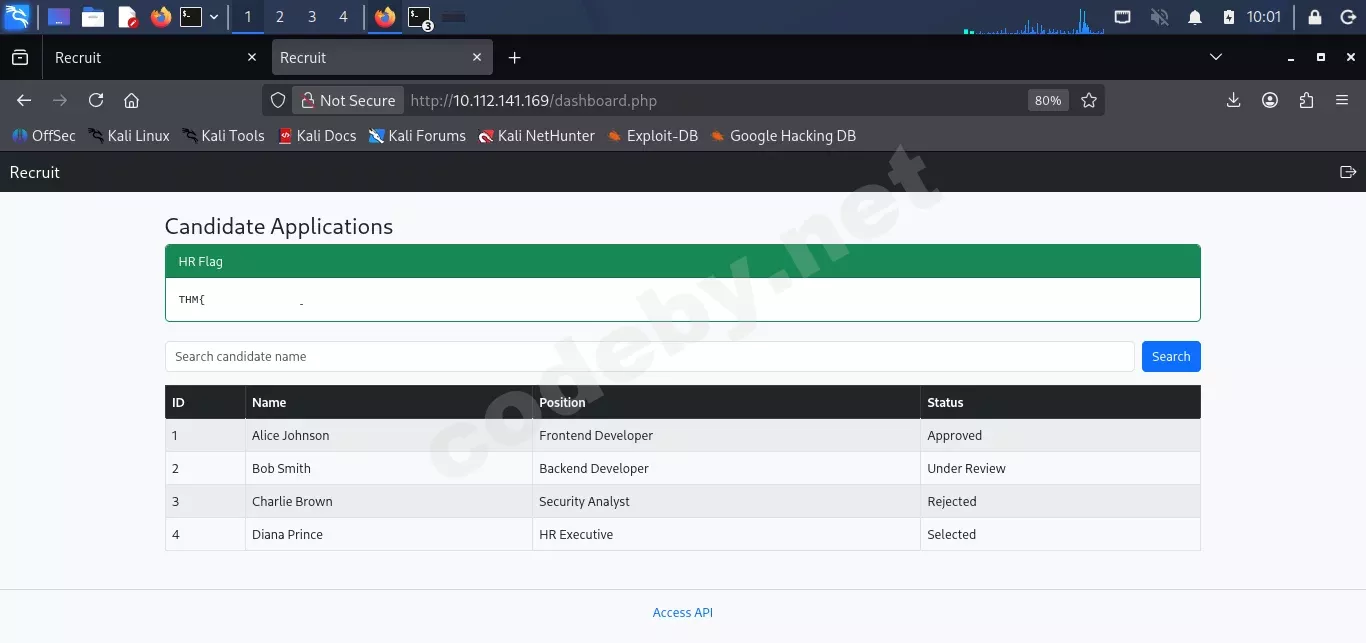This screenshot has width=1366, height=643.
Task: Click the tracking protection shield icon
Action: coord(279,100)
